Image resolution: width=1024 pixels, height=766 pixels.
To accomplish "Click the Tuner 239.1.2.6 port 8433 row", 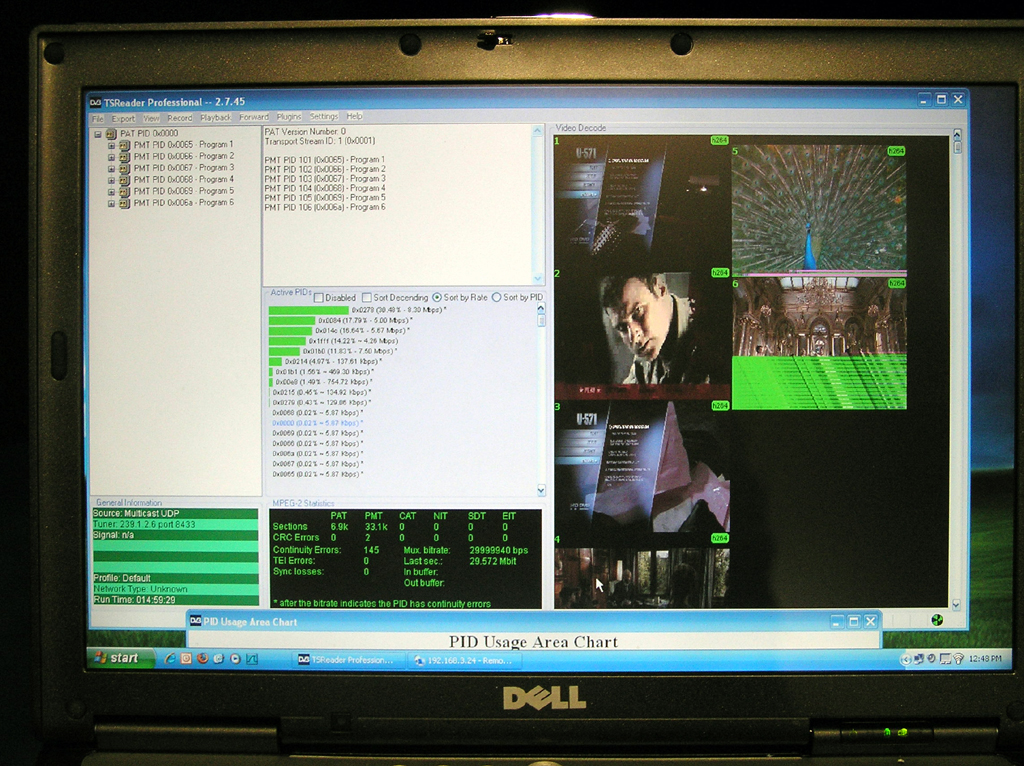I will coord(175,524).
